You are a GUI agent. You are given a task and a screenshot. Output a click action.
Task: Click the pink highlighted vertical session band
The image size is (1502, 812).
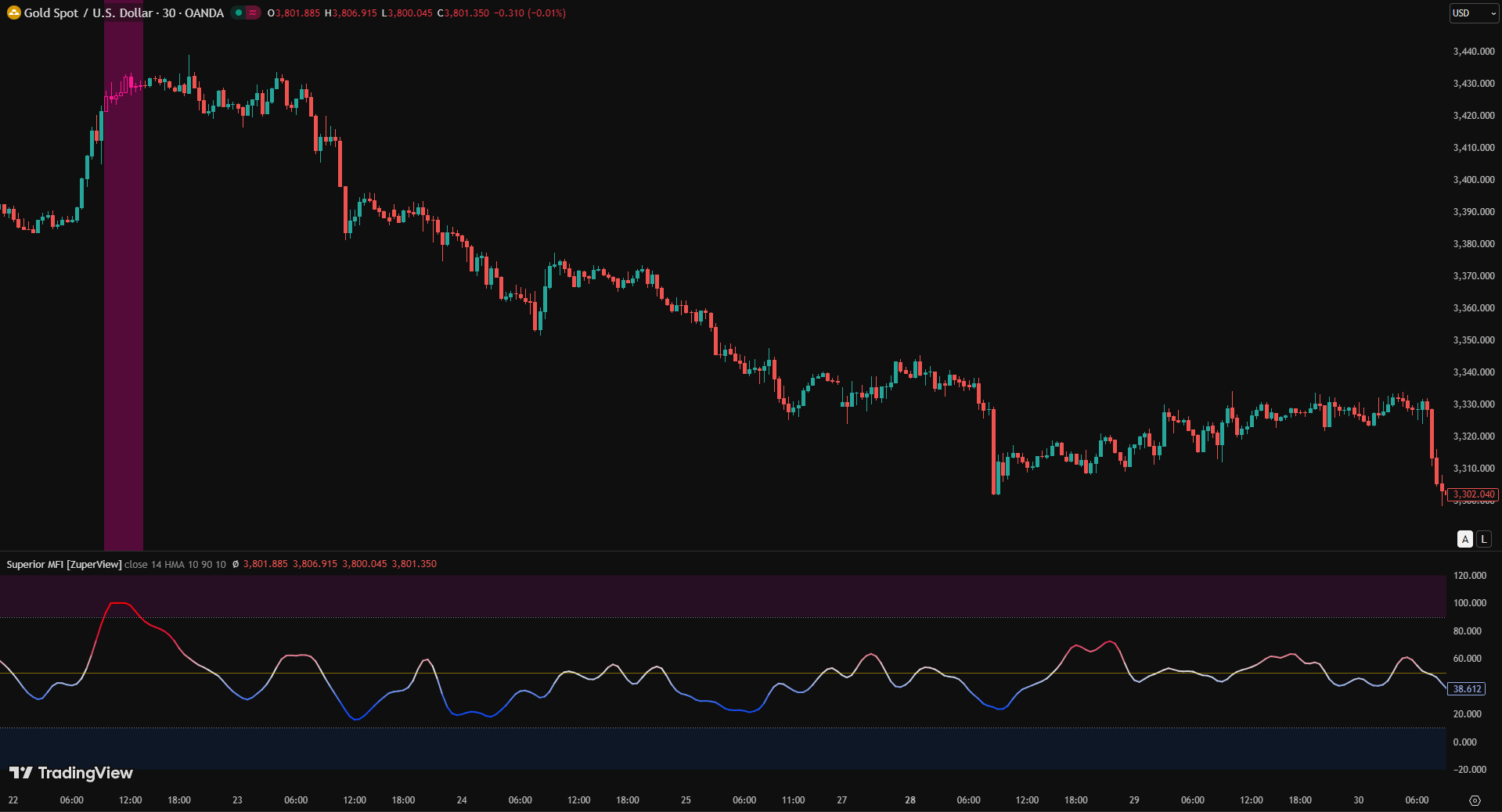[x=124, y=313]
